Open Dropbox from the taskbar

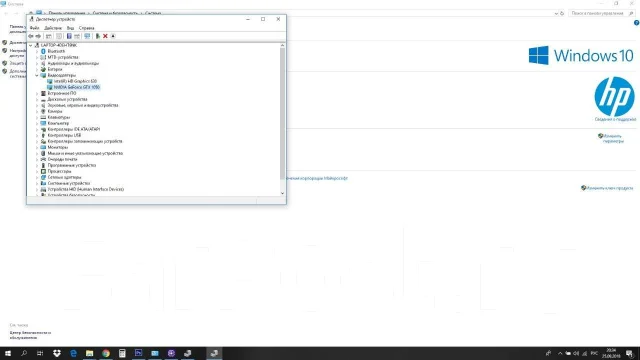57,353
